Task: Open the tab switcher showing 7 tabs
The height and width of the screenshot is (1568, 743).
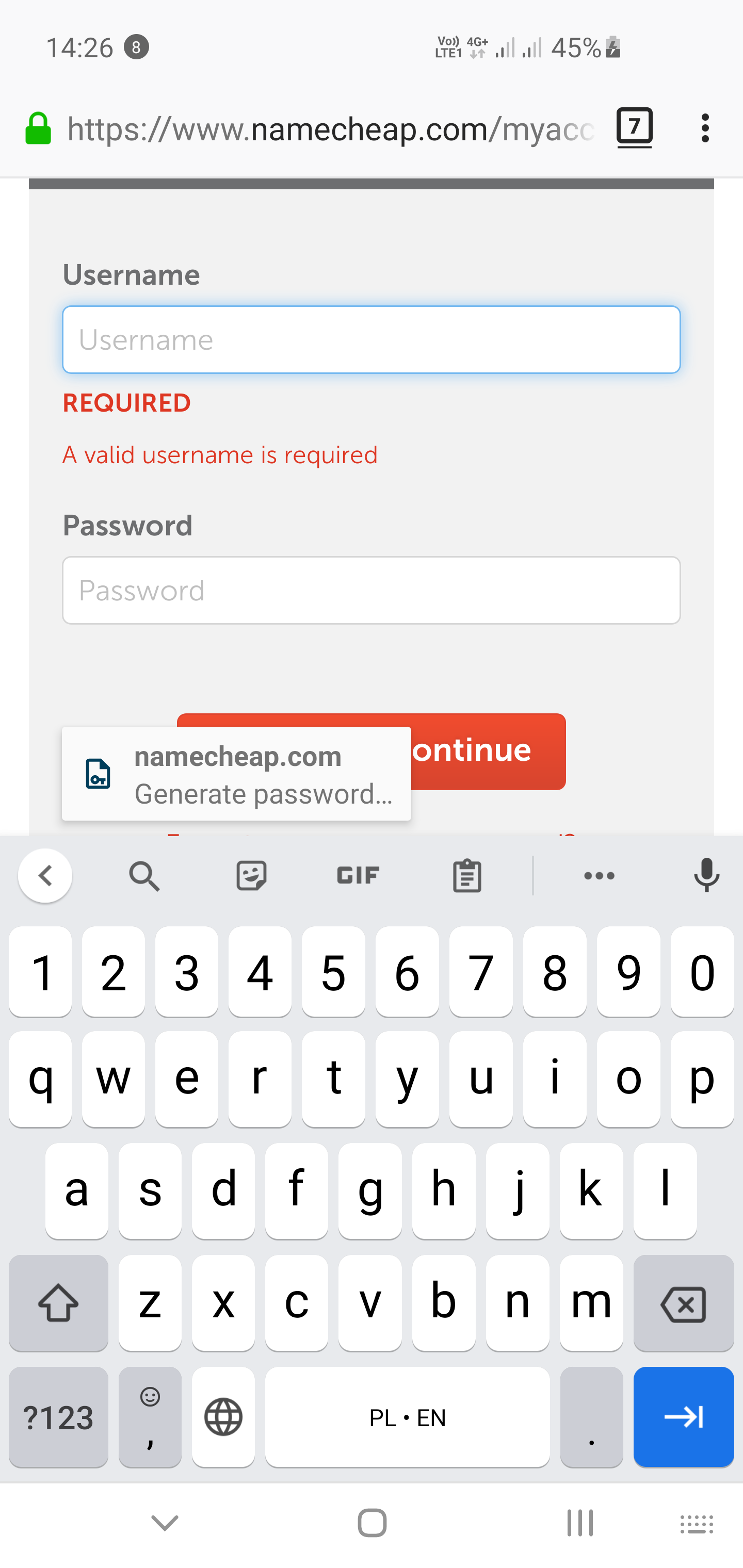Action: [x=634, y=127]
